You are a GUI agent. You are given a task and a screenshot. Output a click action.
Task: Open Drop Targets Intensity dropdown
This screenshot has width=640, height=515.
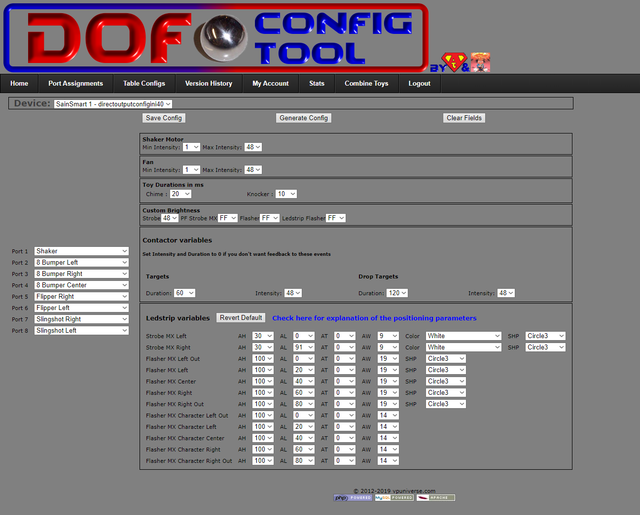506,293
